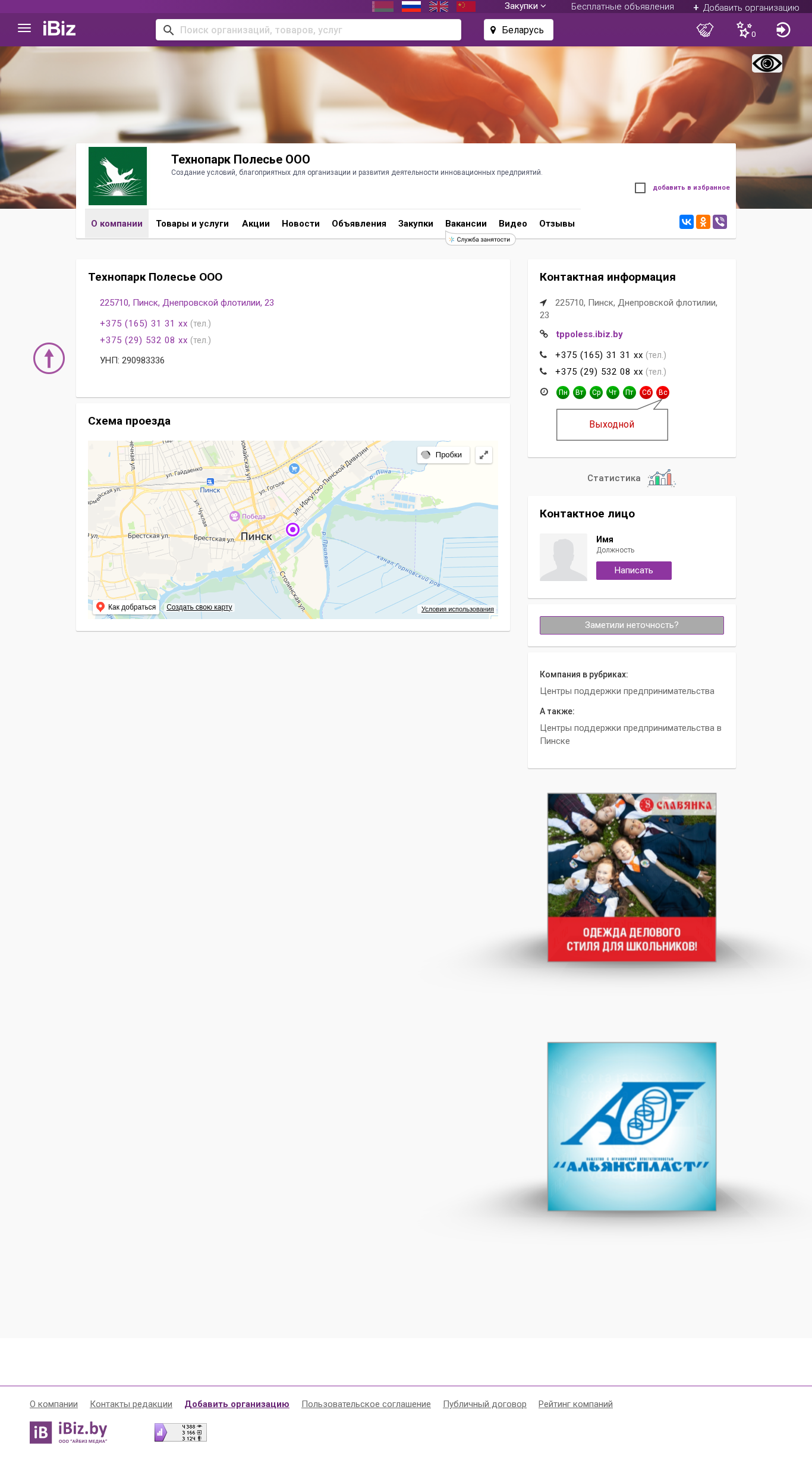The width and height of the screenshot is (812, 1460).
Task: Check the add-to-favorites checkbox
Action: click(x=640, y=188)
